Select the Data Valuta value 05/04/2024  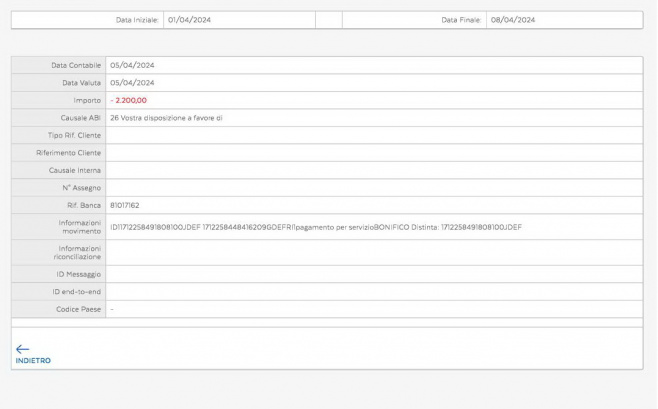(132, 83)
